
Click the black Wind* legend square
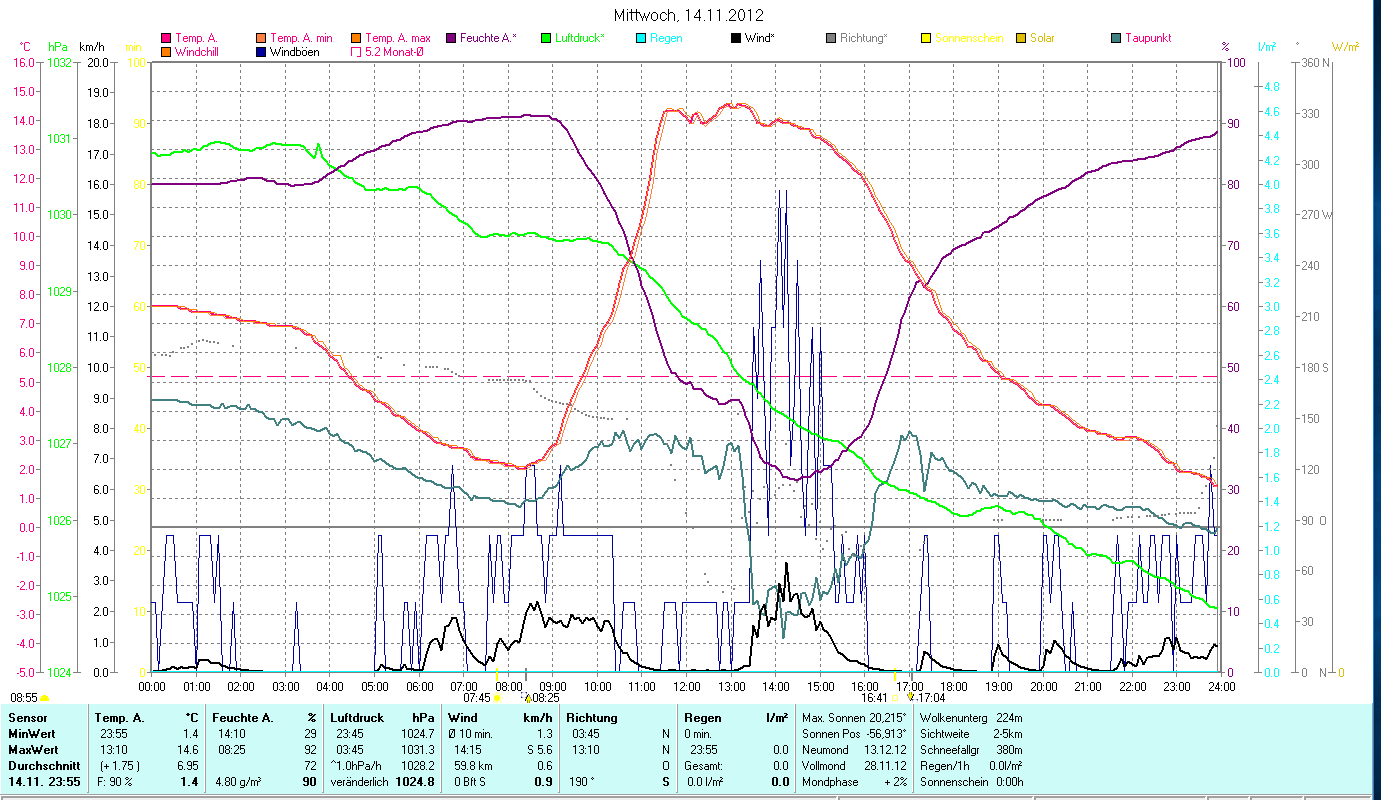pos(736,38)
